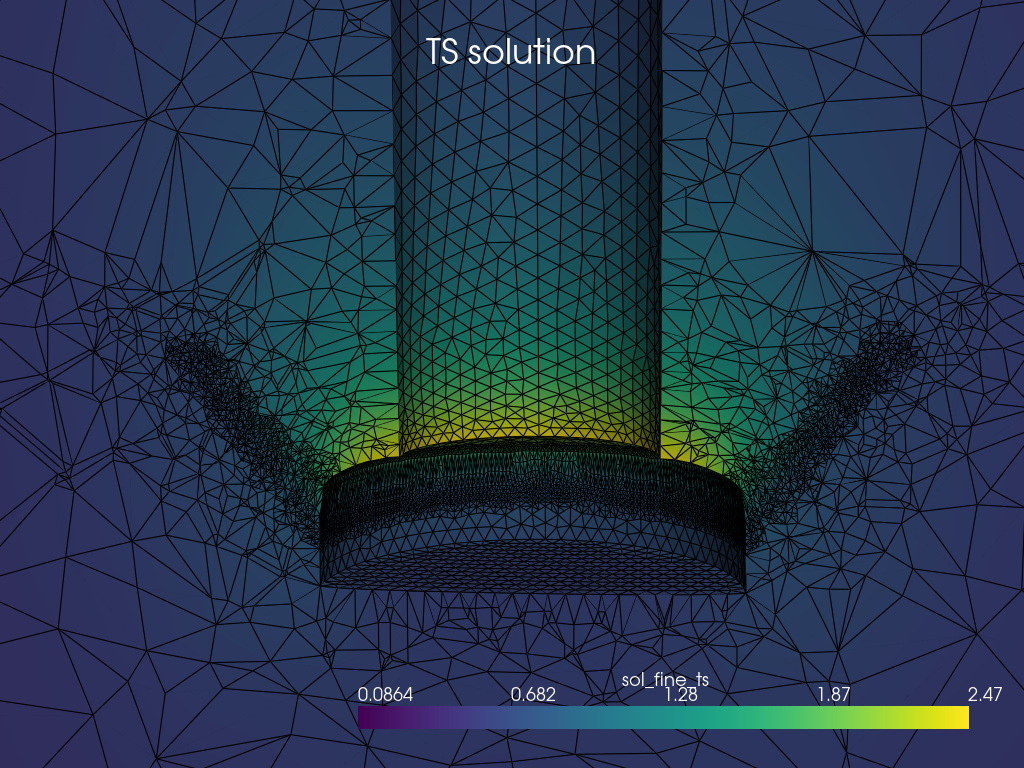Click the viridis color scale bar
Screen dimensions: 1024x768
pos(664,718)
